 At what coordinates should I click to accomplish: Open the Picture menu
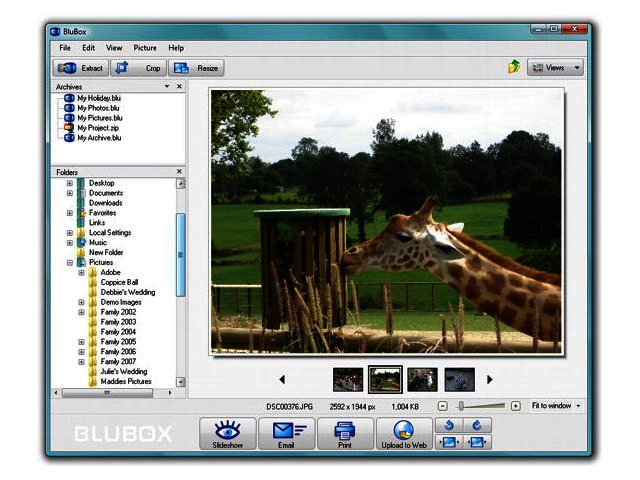(145, 48)
